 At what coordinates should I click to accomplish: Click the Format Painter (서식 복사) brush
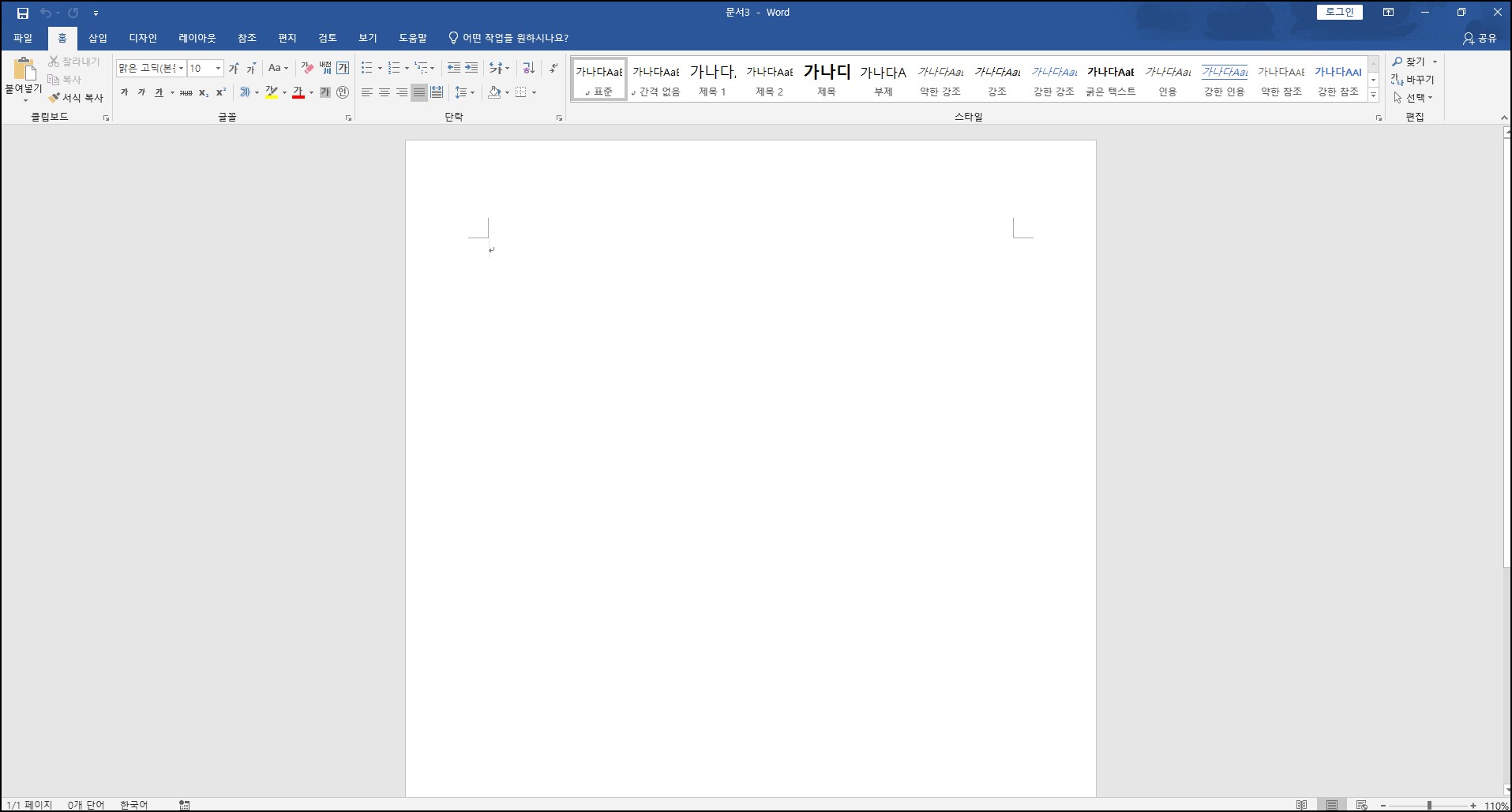(x=76, y=98)
